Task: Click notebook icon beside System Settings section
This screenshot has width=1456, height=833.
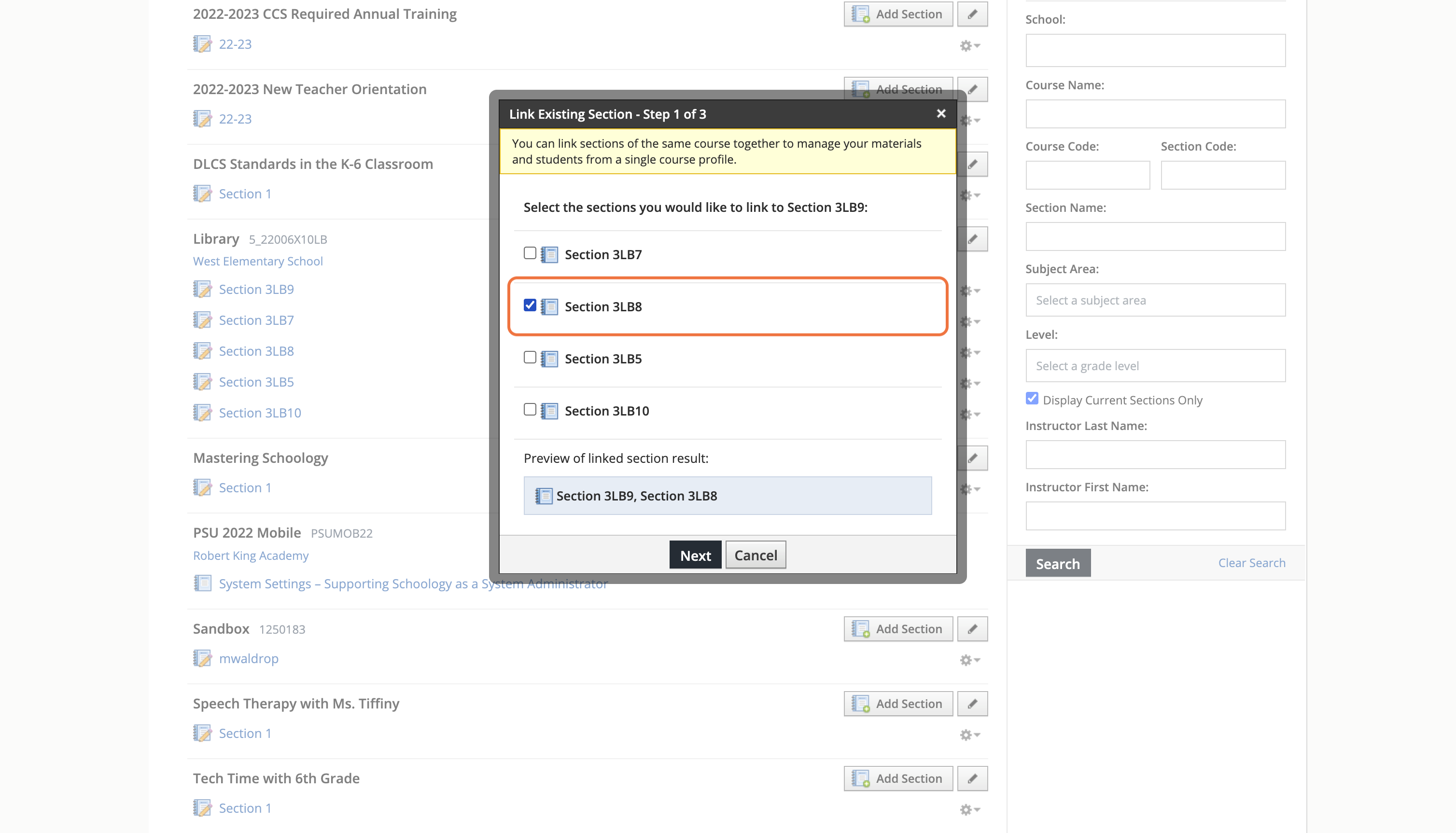Action: (x=202, y=583)
